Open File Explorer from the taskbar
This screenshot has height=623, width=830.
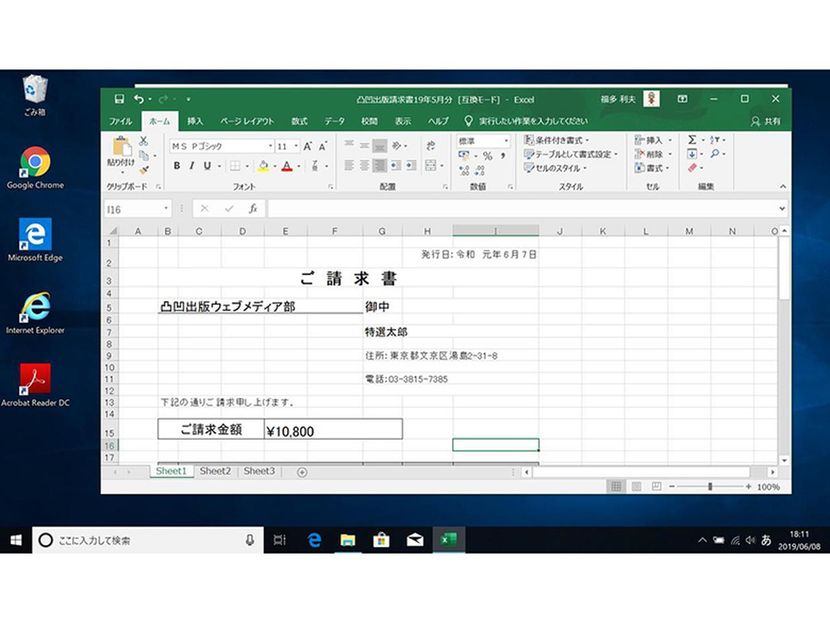pos(348,540)
